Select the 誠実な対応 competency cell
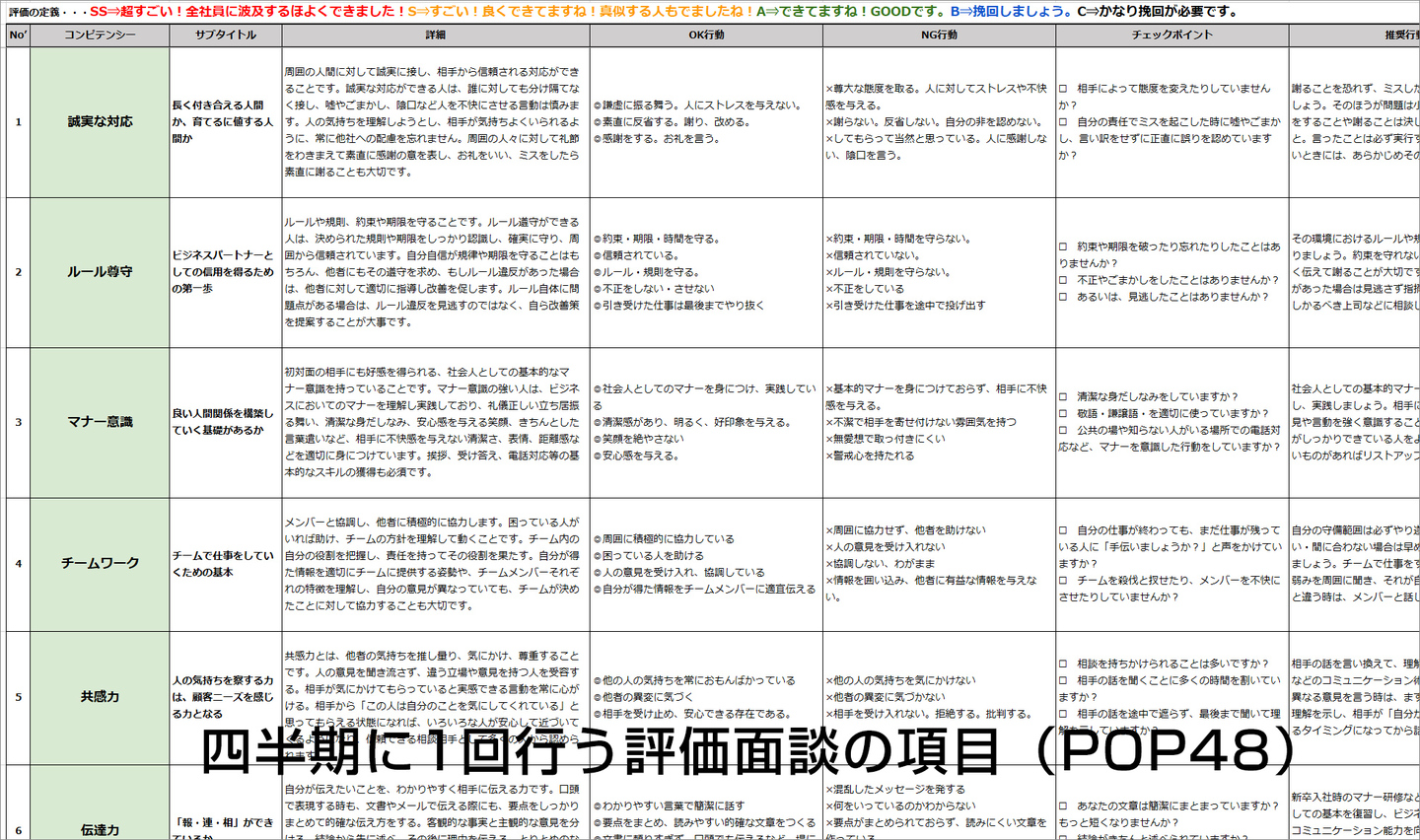 (100, 122)
